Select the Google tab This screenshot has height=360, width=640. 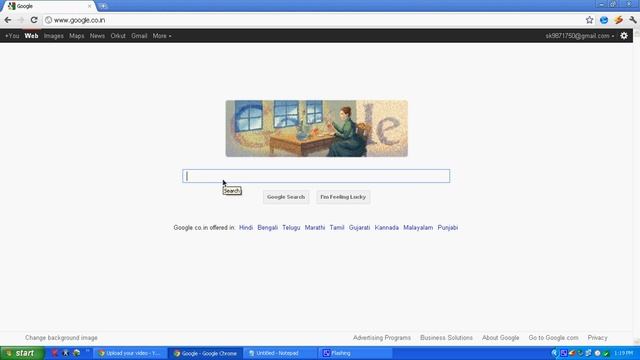[x=48, y=6]
